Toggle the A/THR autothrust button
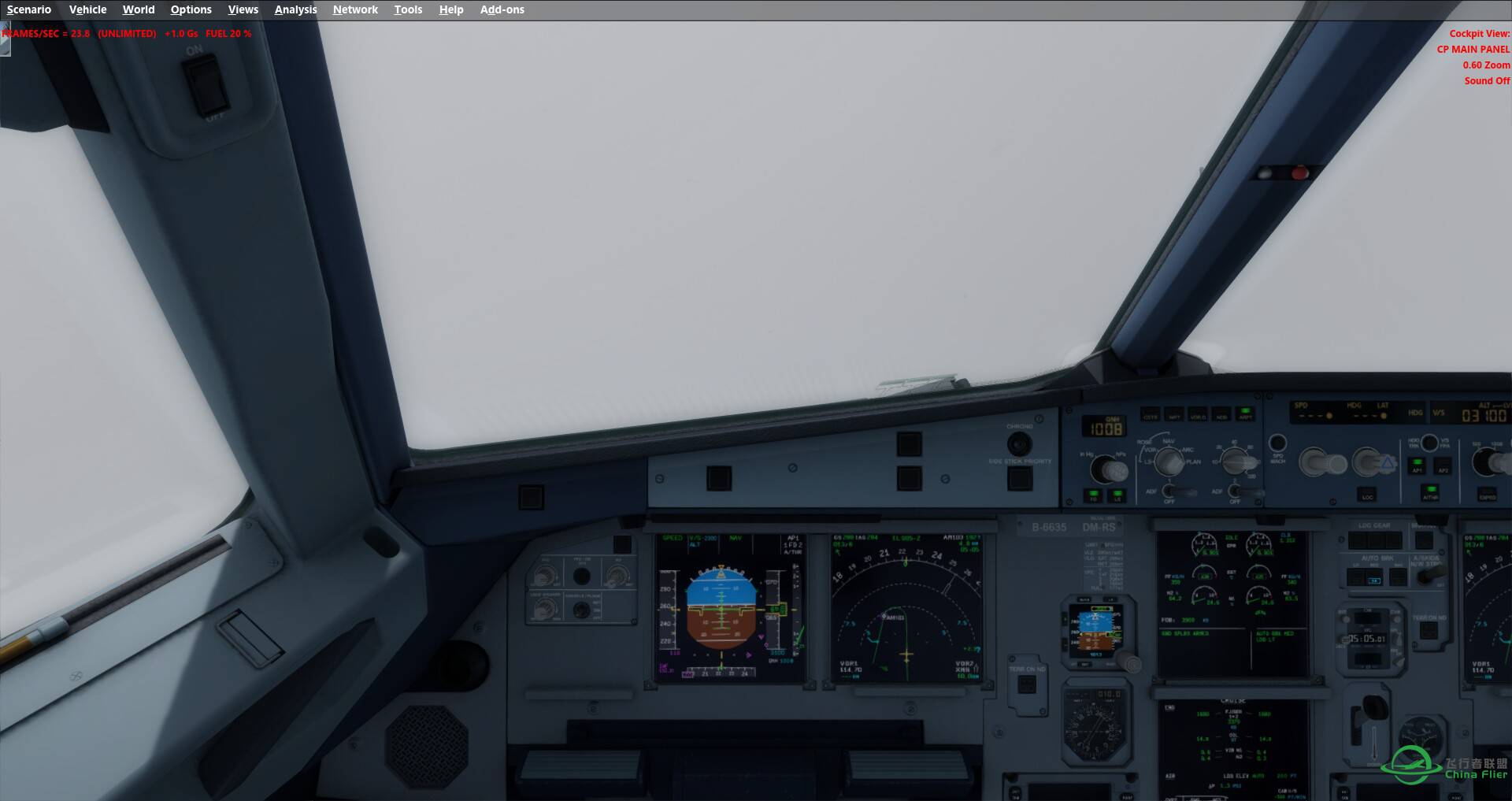This screenshot has height=801, width=1512. [1430, 493]
